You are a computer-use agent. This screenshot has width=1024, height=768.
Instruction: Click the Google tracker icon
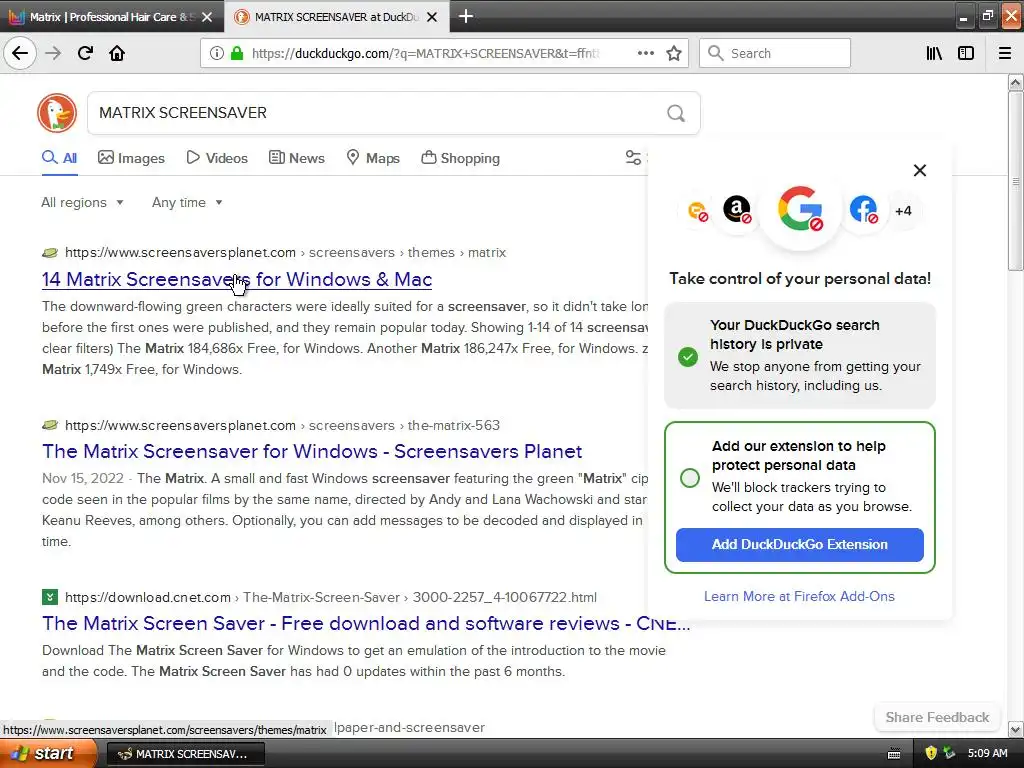(x=800, y=209)
